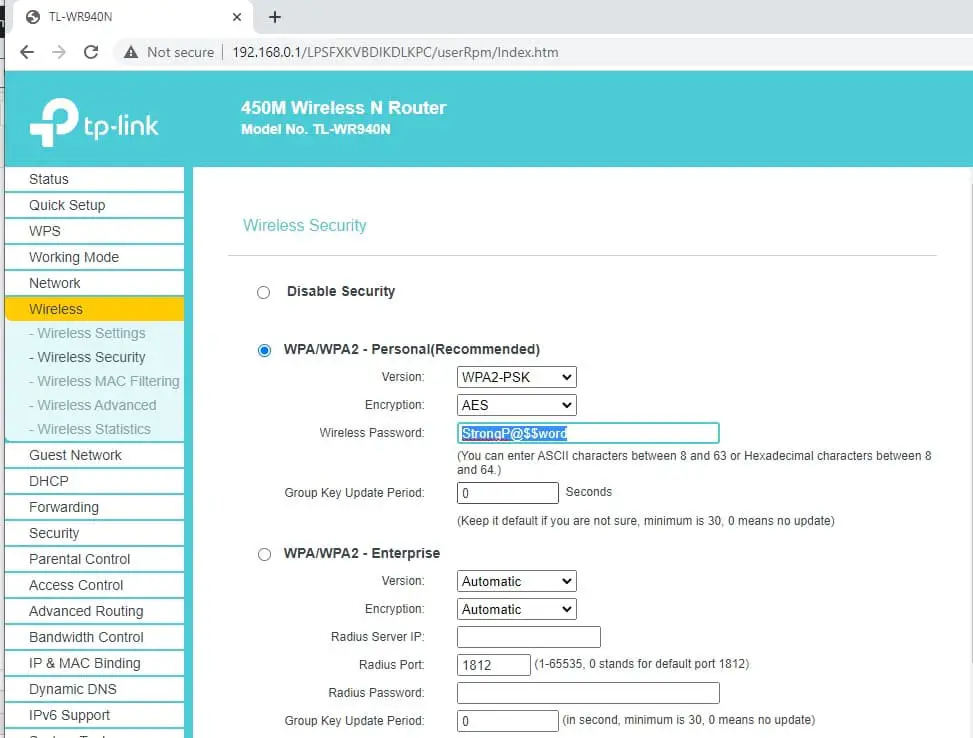The image size is (973, 738).
Task: Close the TL-WR940N tab
Action: [236, 17]
